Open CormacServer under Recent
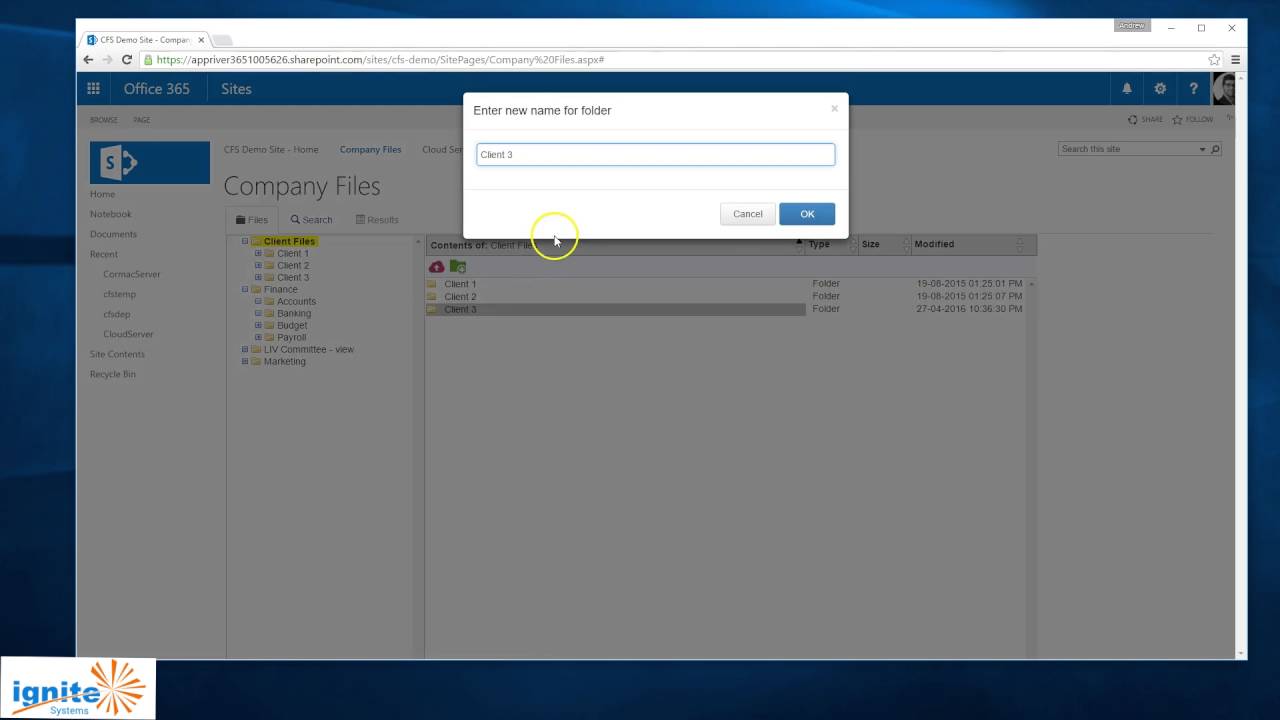This screenshot has height=720, width=1280. click(132, 274)
